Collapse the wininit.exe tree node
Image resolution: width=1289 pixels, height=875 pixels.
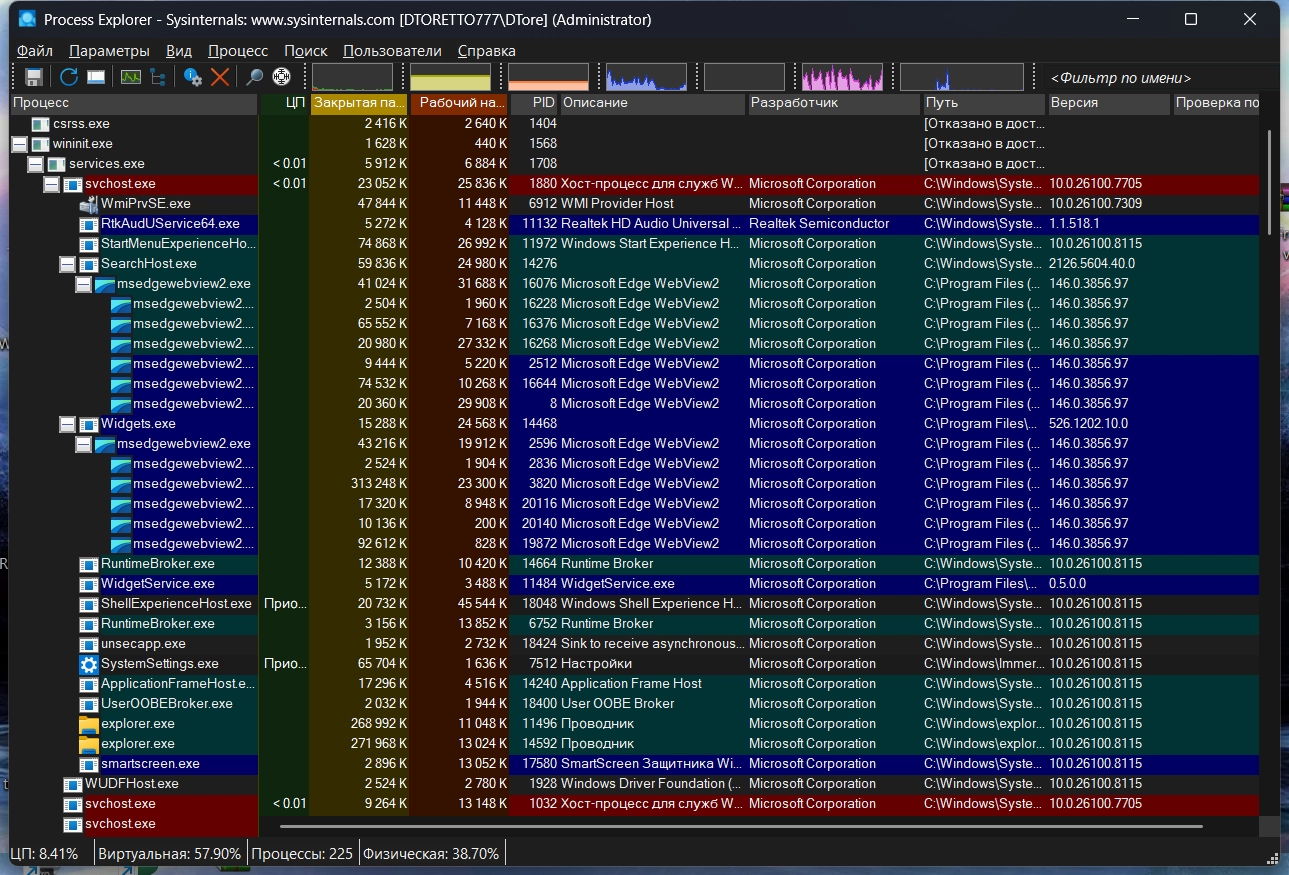click(x=19, y=144)
